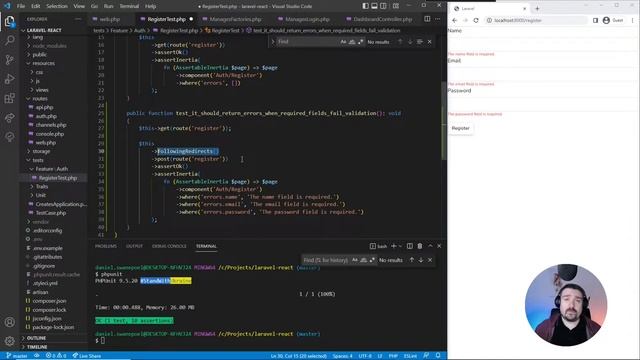Open composer.json in the explorer
The image size is (640, 360).
point(49,301)
